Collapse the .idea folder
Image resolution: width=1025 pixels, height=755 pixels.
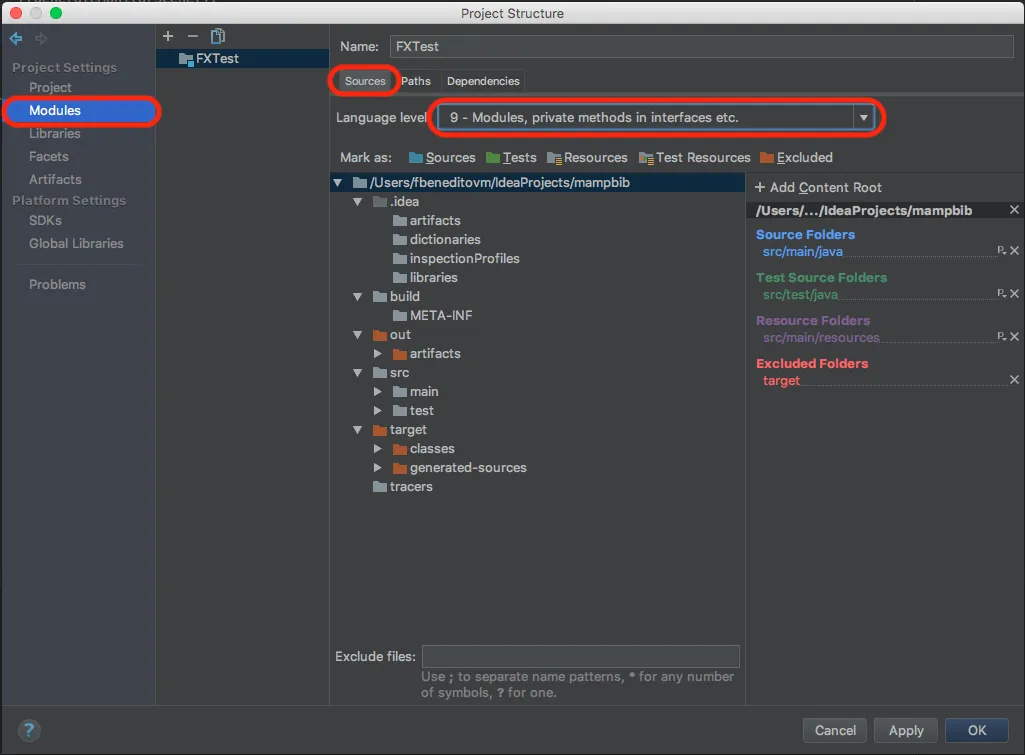click(358, 202)
